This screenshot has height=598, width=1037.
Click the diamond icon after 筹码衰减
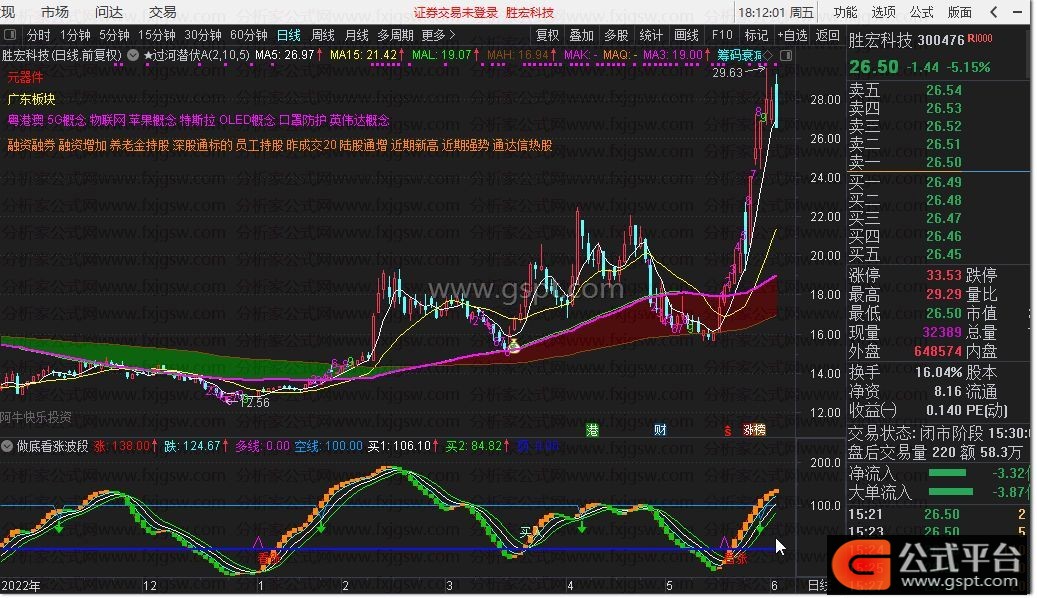pyautogui.click(x=768, y=55)
